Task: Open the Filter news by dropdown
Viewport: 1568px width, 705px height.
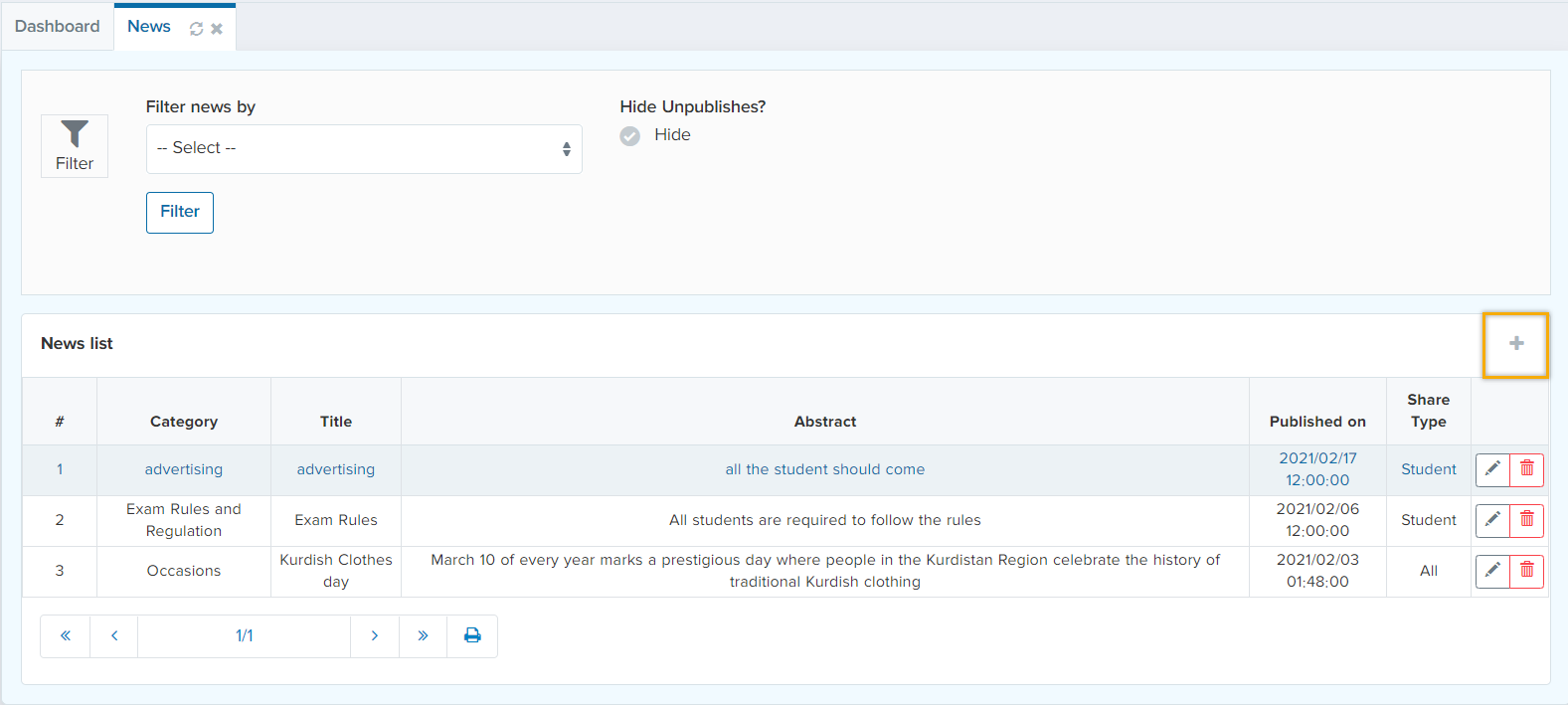Action: tap(364, 149)
